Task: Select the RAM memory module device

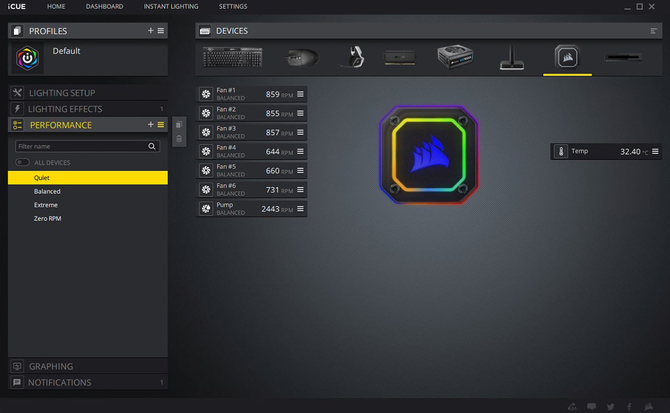Action: click(x=400, y=57)
